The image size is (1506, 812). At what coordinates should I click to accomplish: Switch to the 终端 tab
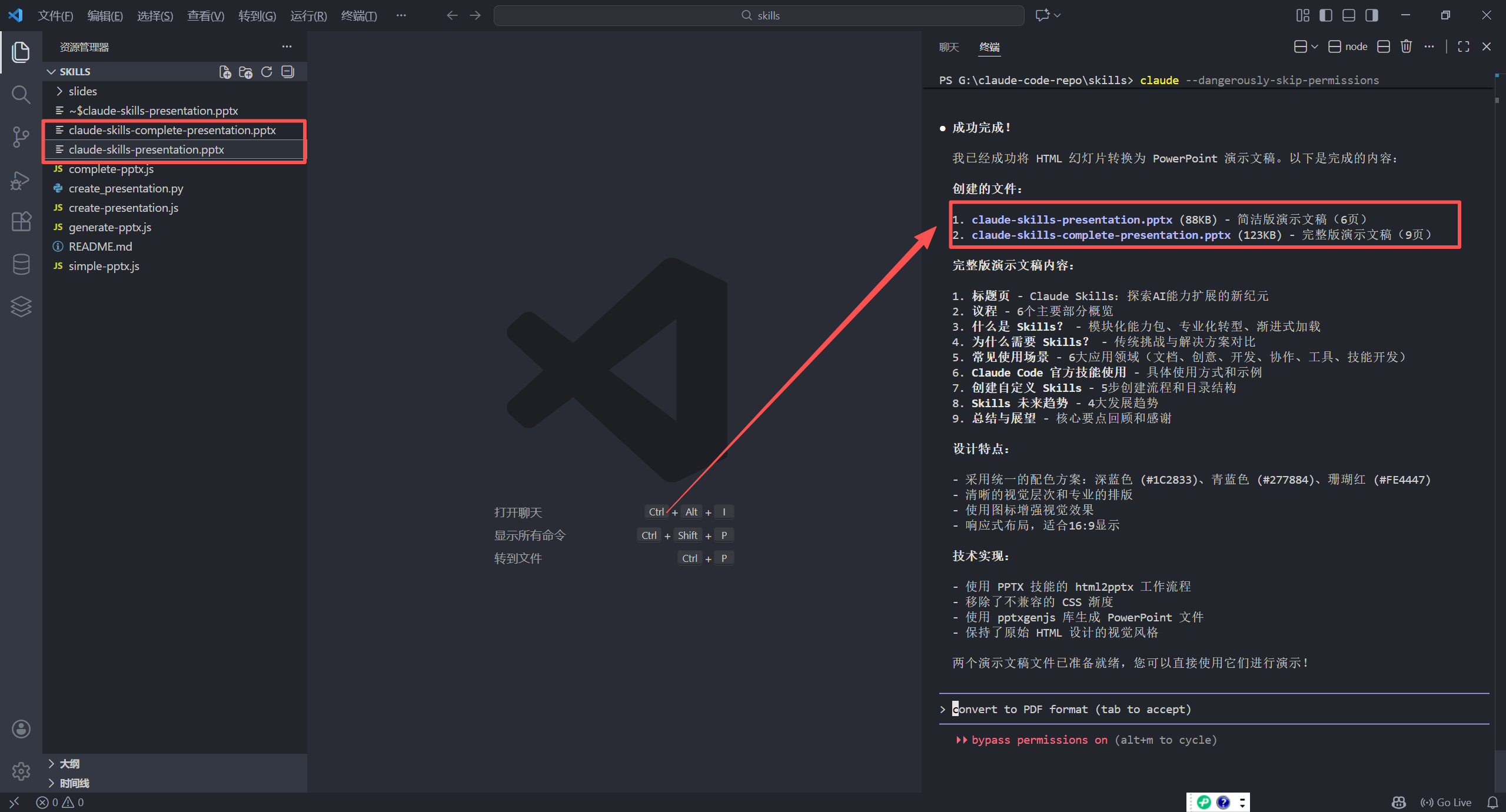989,47
